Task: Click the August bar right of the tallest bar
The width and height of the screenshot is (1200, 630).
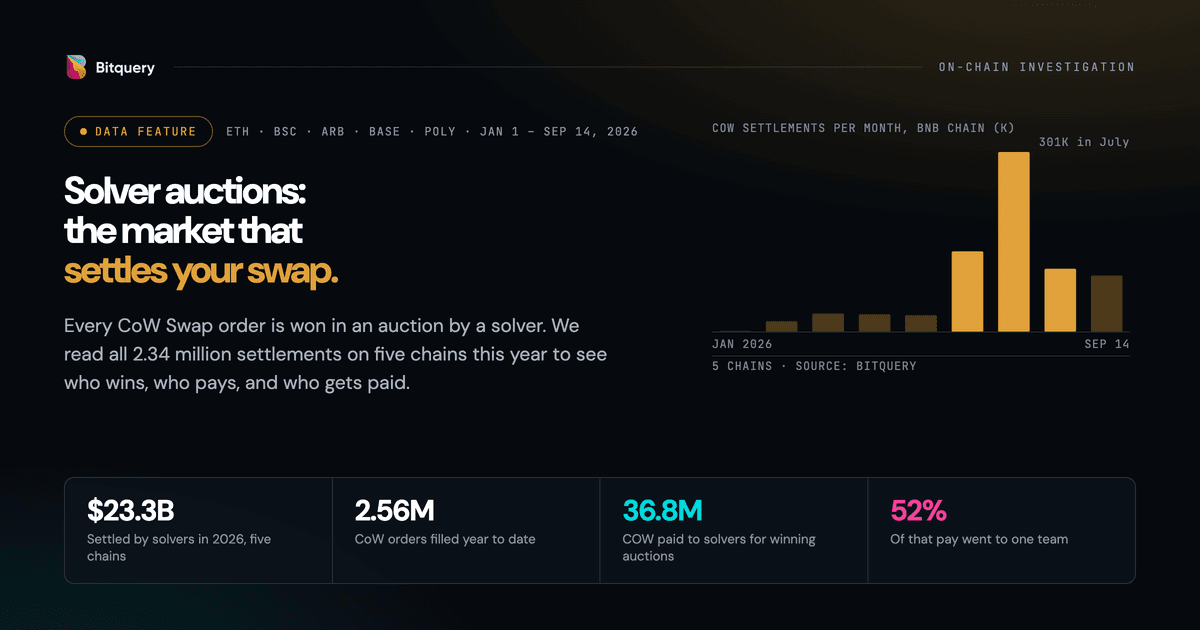Action: point(1060,300)
